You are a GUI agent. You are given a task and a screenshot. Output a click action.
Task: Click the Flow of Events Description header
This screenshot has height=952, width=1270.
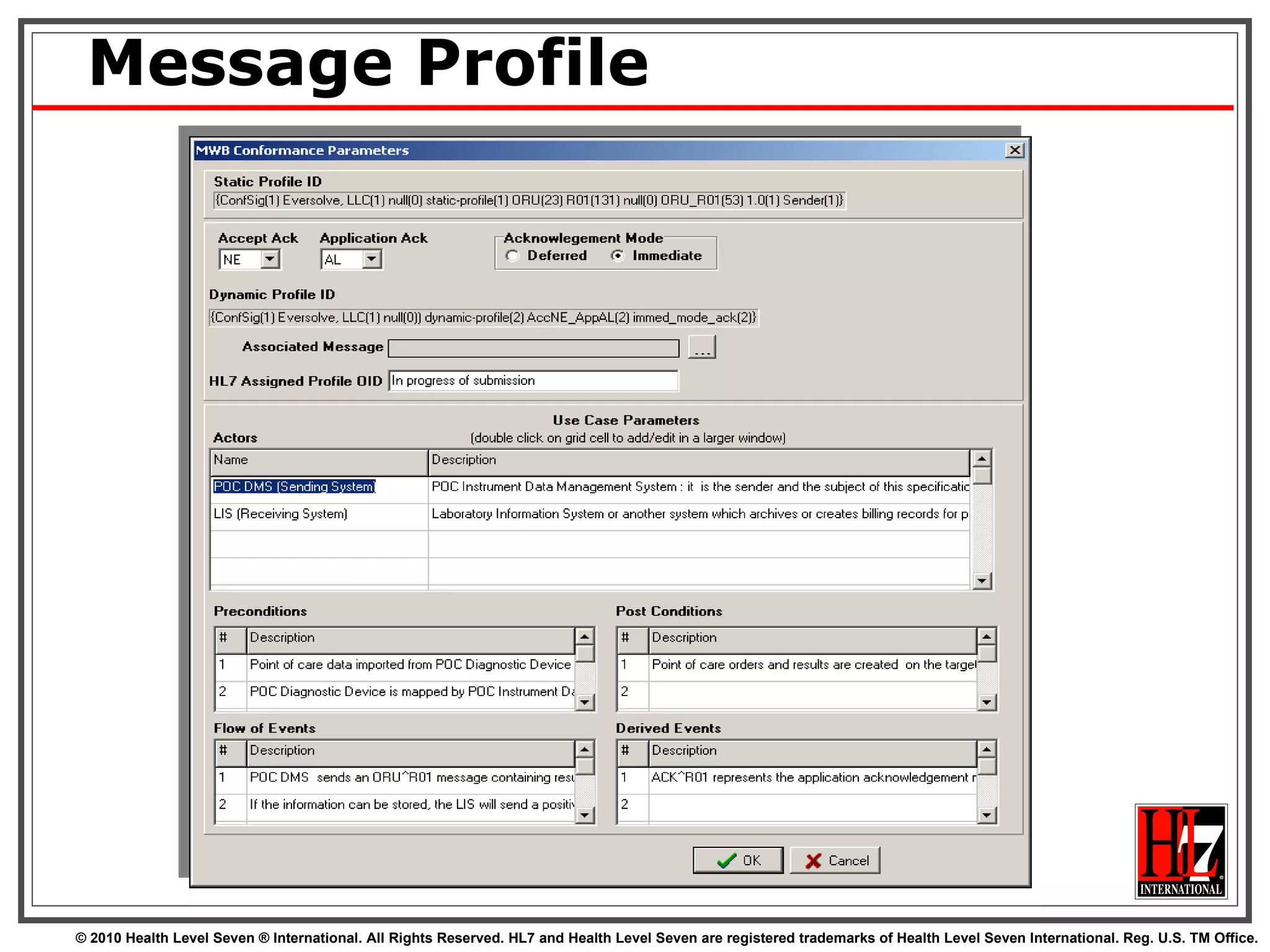click(x=411, y=753)
